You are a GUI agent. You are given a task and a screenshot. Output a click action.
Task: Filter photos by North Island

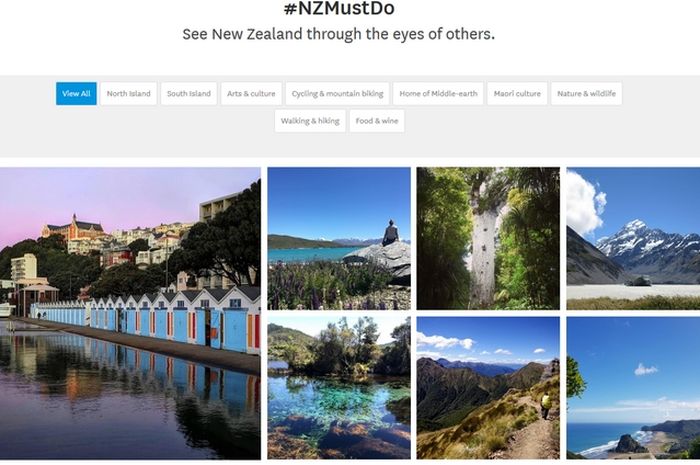[129, 94]
